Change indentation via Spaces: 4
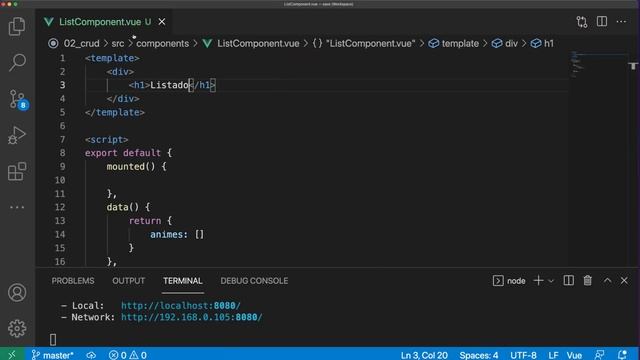640x360 pixels. 478,355
